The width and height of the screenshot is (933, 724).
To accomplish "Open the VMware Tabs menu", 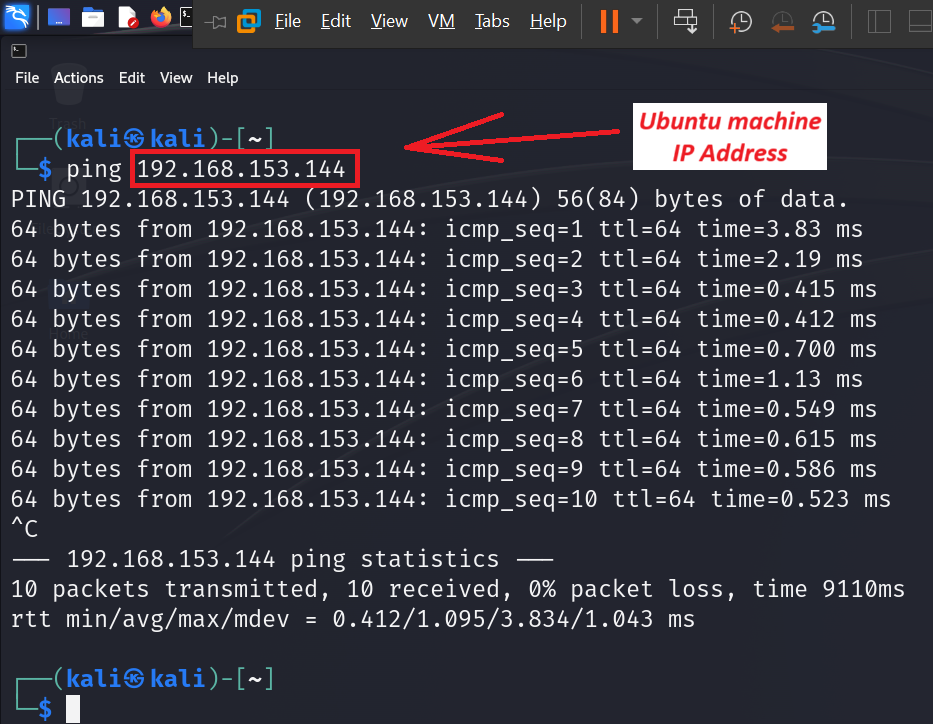I will (x=492, y=21).
